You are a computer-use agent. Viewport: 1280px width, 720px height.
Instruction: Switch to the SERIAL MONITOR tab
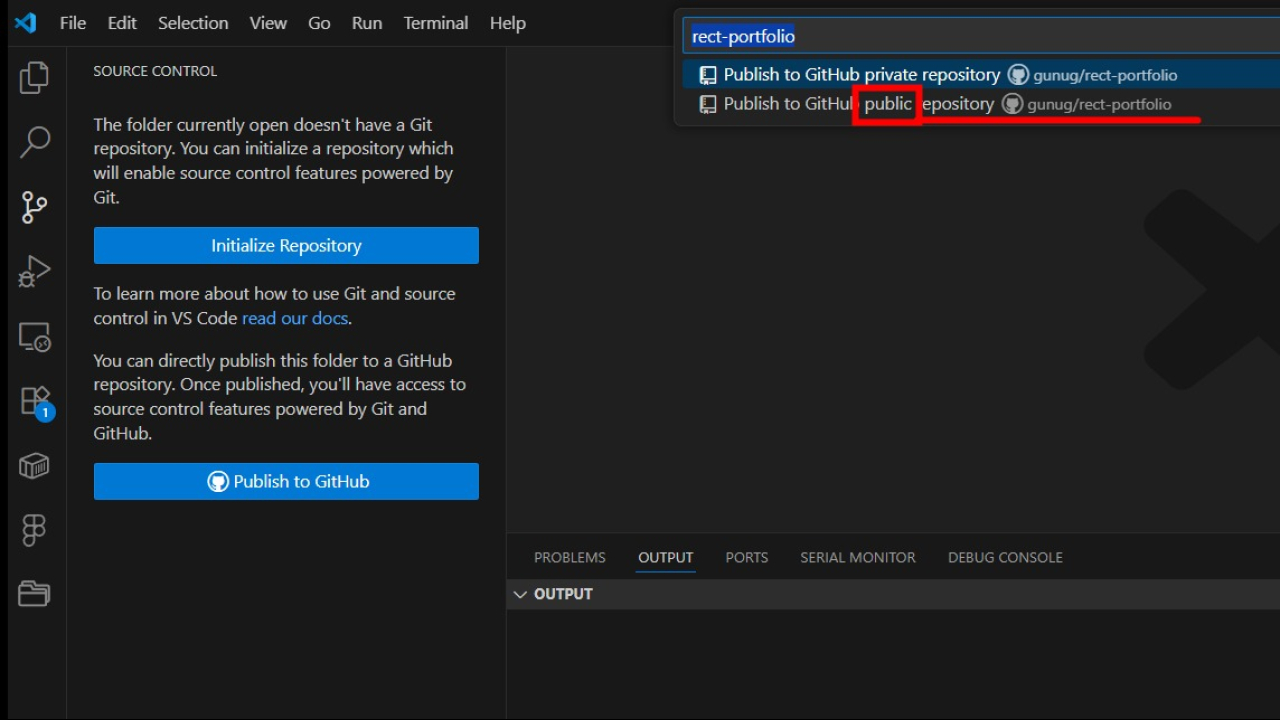tap(858, 558)
